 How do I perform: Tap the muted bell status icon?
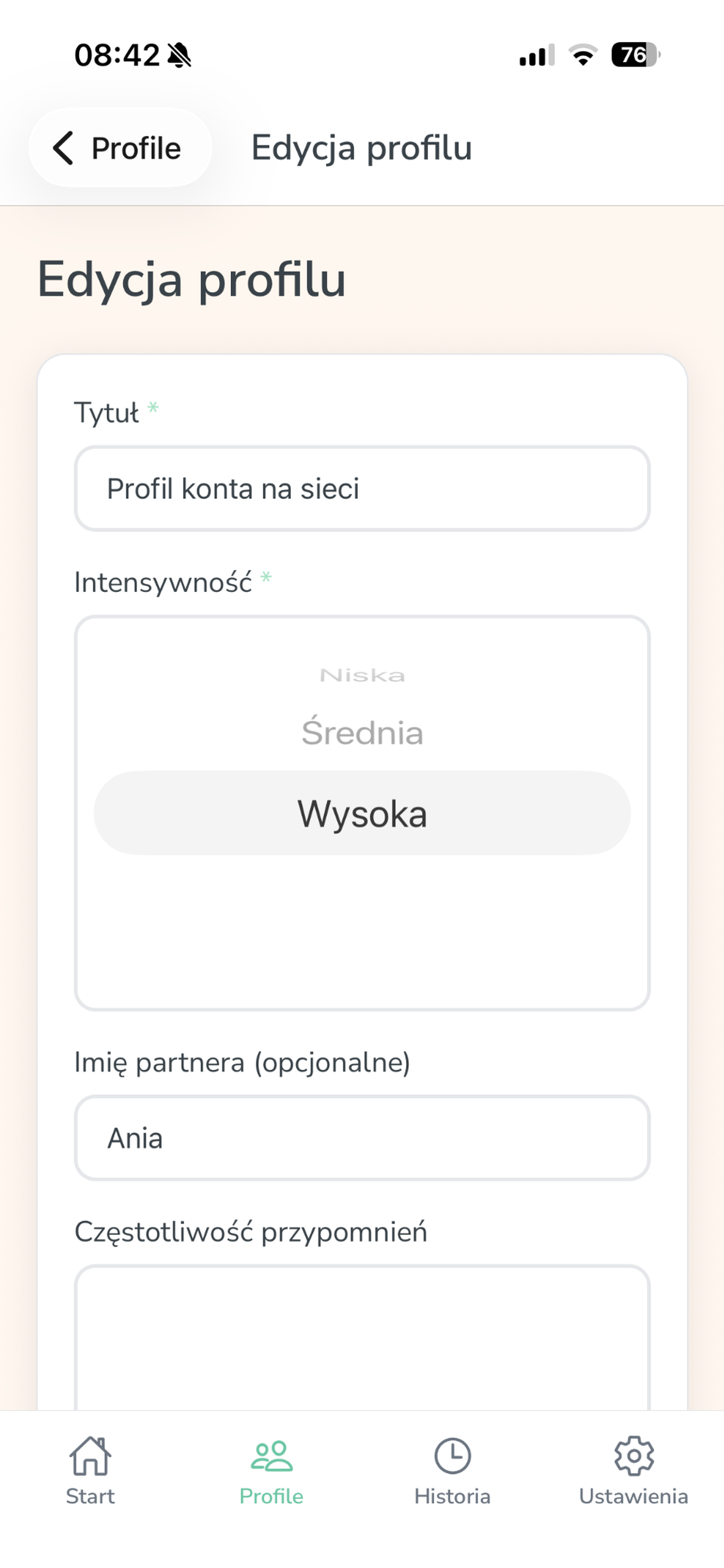coord(179,55)
